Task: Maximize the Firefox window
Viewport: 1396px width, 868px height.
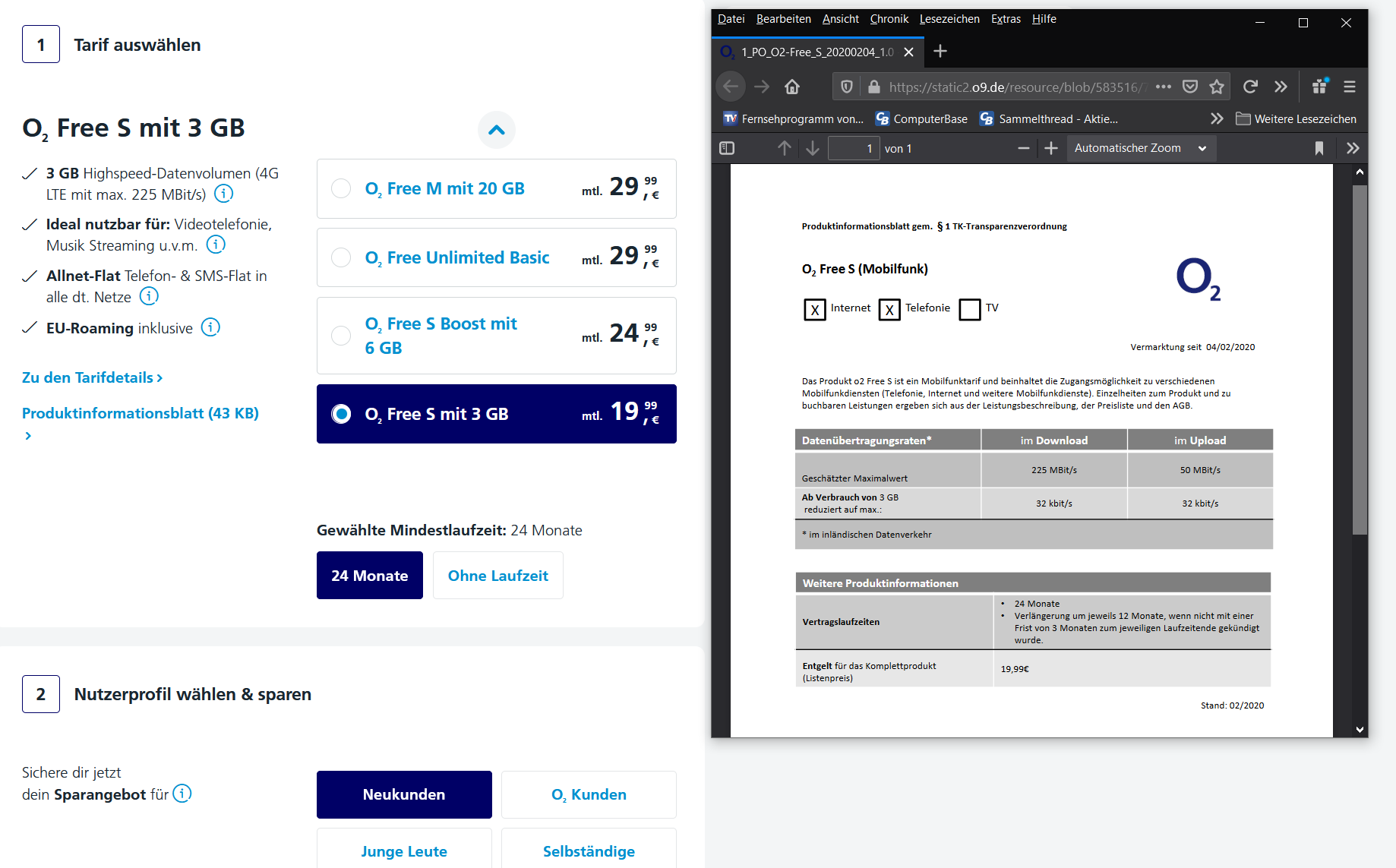Action: click(1303, 23)
